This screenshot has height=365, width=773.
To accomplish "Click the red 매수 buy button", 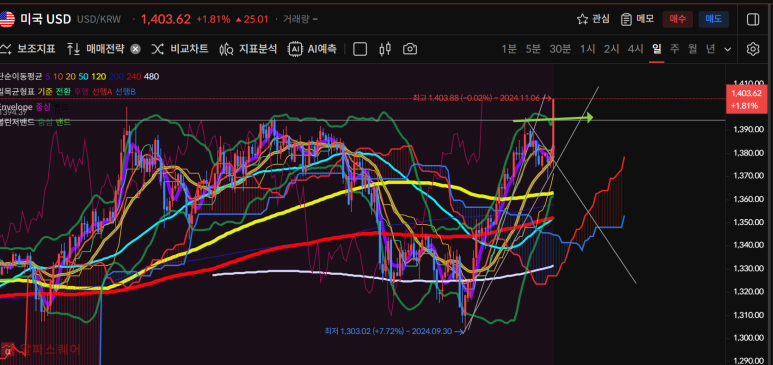I will pyautogui.click(x=677, y=19).
